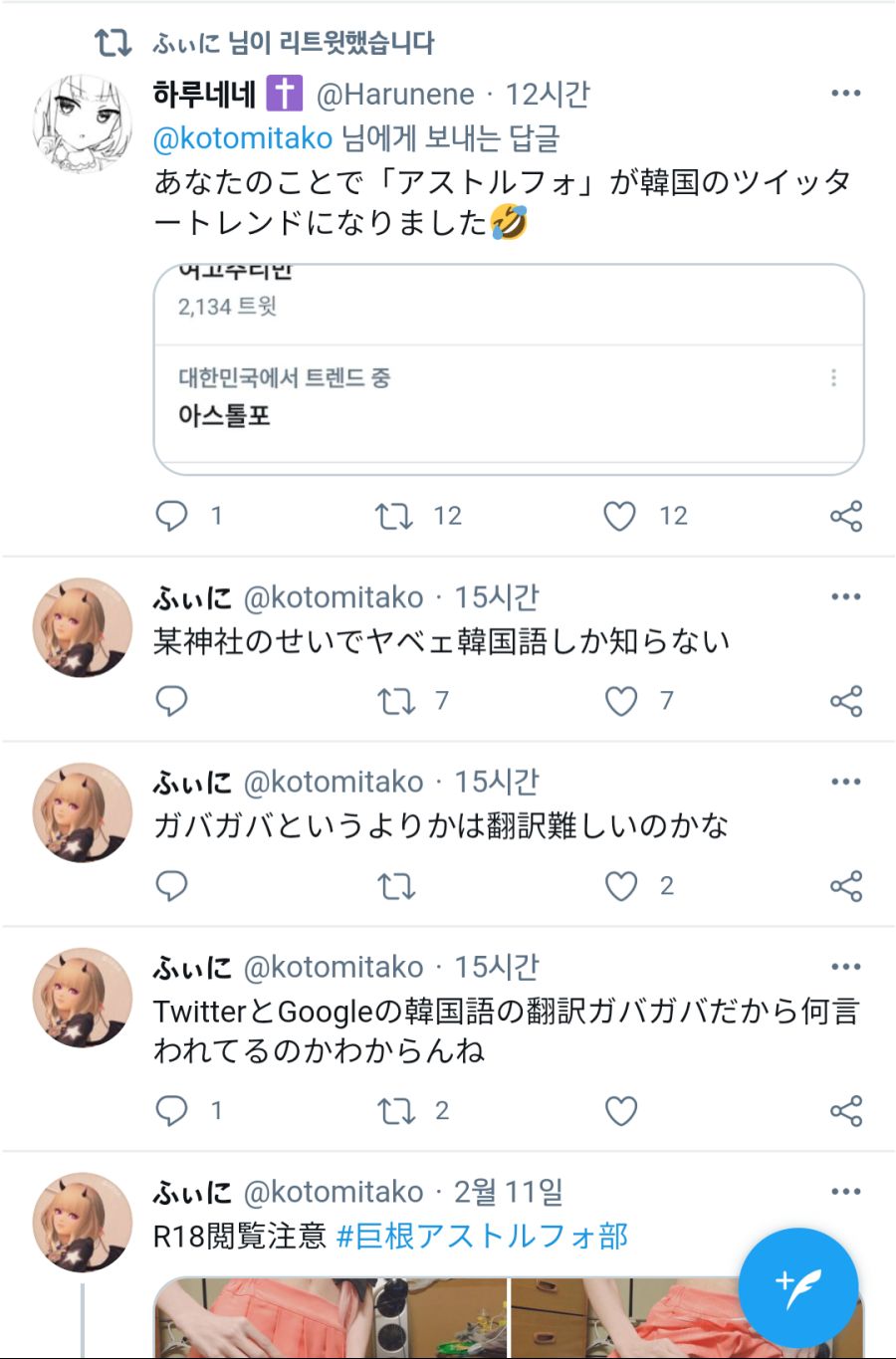Open more options on Harunene's tweet
Screen dimensions: 896x1359
click(845, 94)
